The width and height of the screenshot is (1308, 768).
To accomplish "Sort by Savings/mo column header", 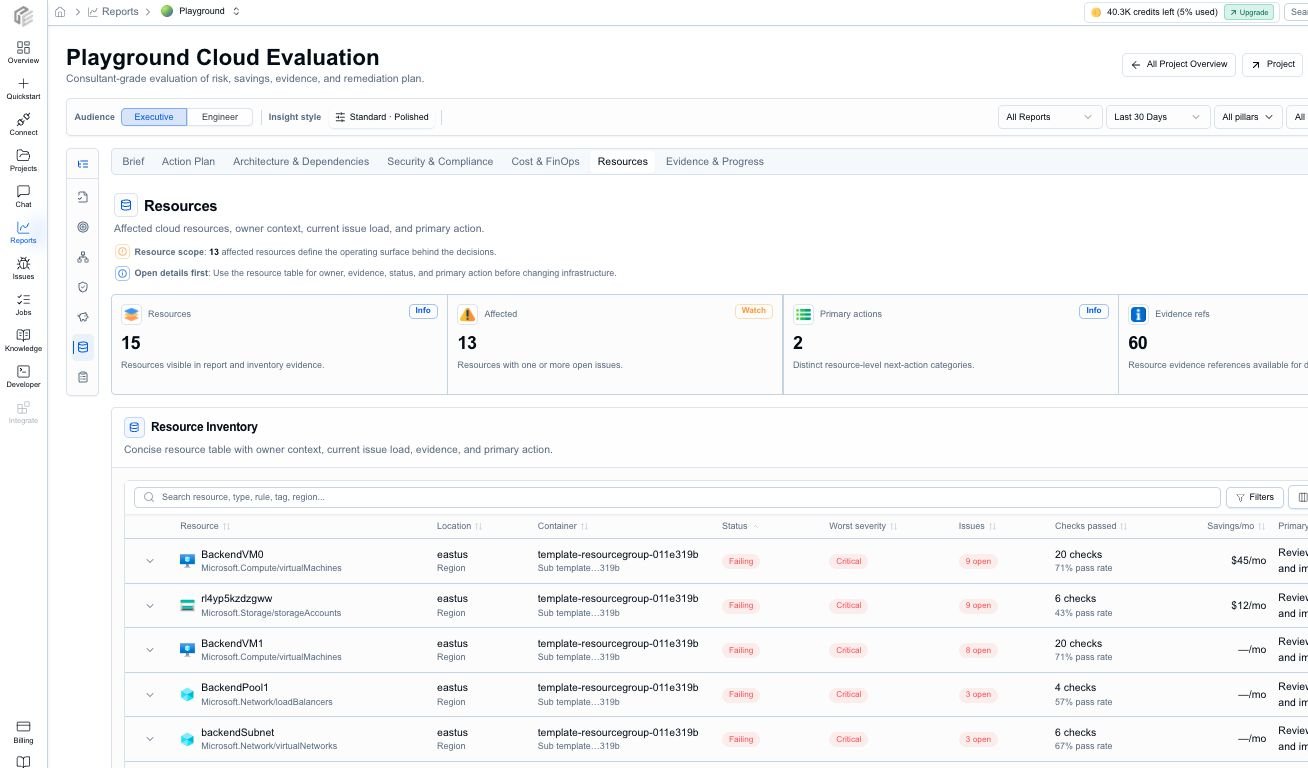I will pos(1236,526).
